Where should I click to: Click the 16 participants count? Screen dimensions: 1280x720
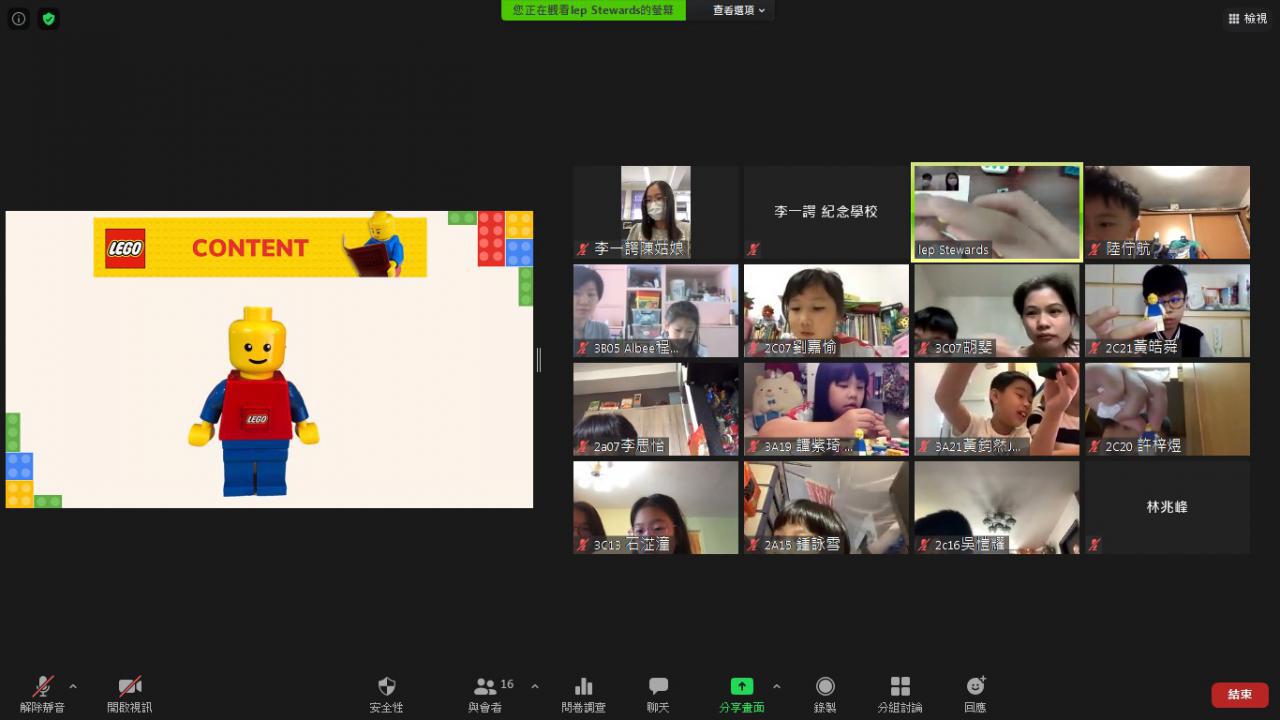pos(507,684)
